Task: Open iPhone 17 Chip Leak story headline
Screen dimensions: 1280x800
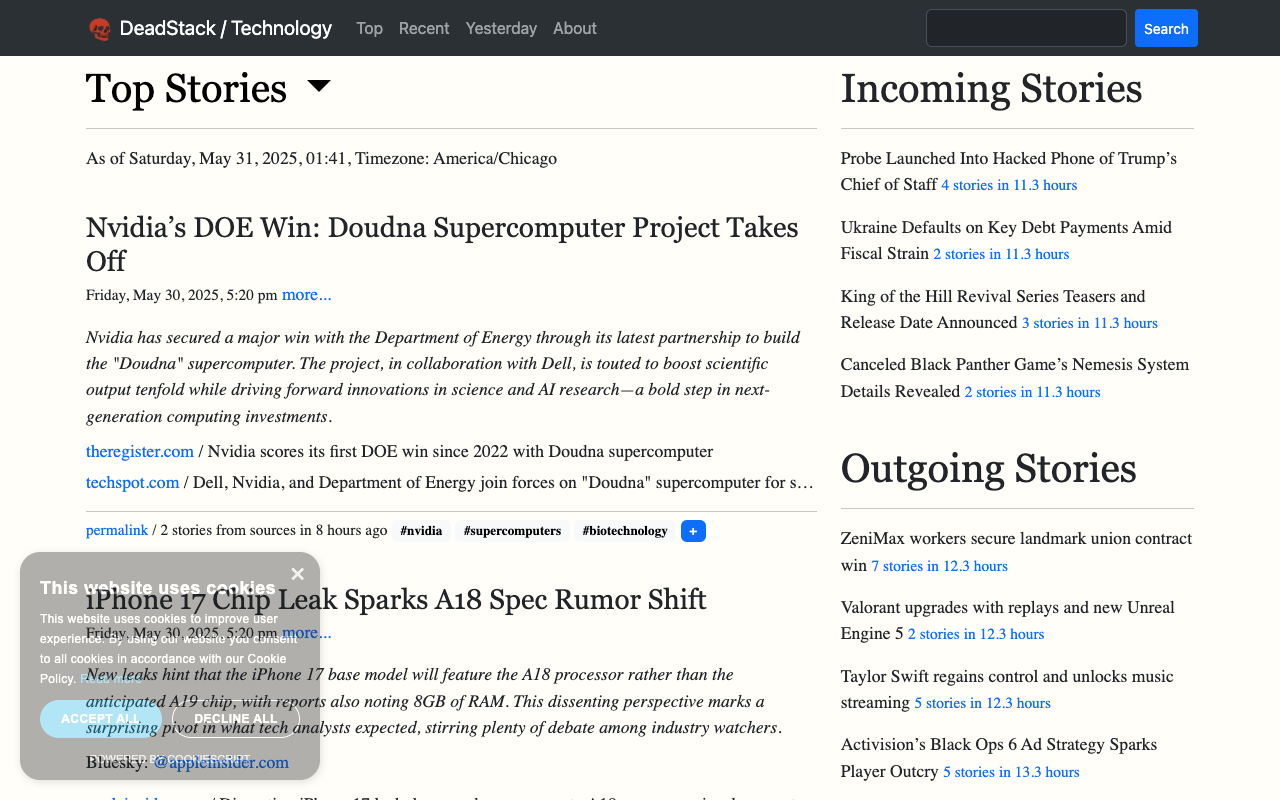Action: [x=396, y=599]
